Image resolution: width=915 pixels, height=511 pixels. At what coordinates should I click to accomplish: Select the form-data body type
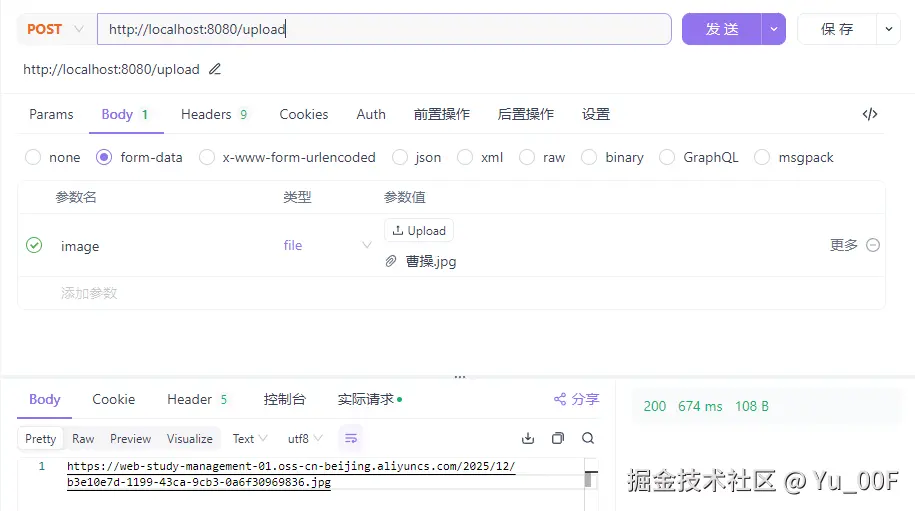pyautogui.click(x=104, y=158)
